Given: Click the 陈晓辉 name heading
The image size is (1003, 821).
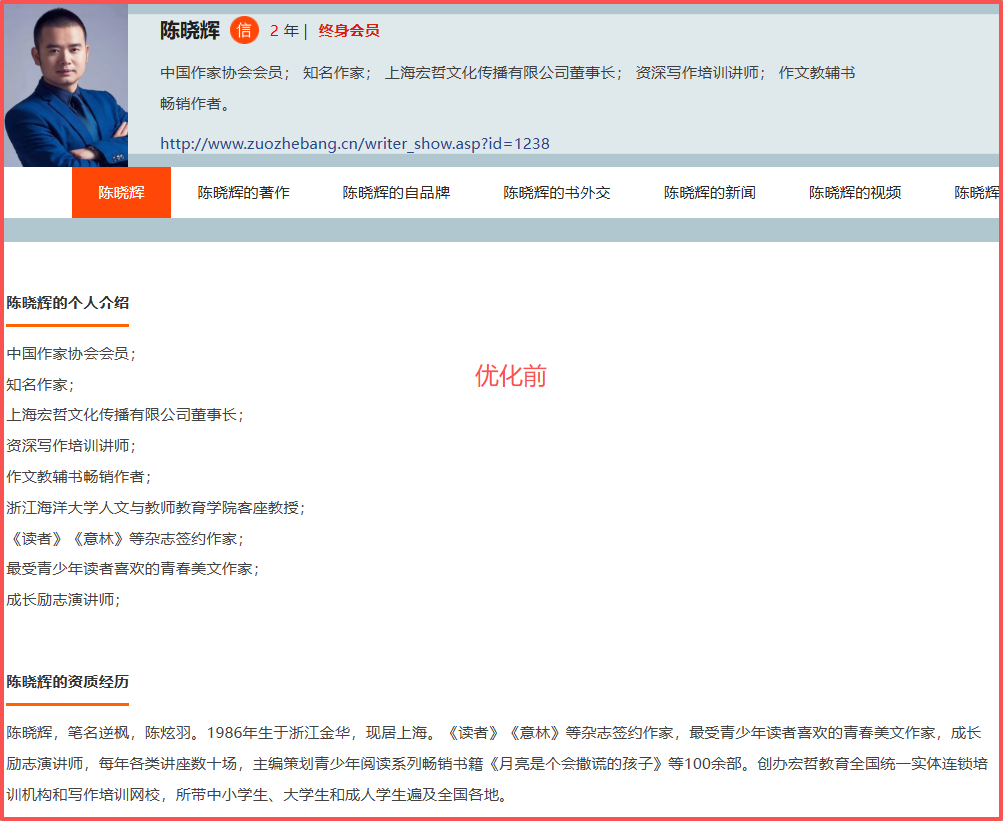Looking at the screenshot, I should point(190,30).
